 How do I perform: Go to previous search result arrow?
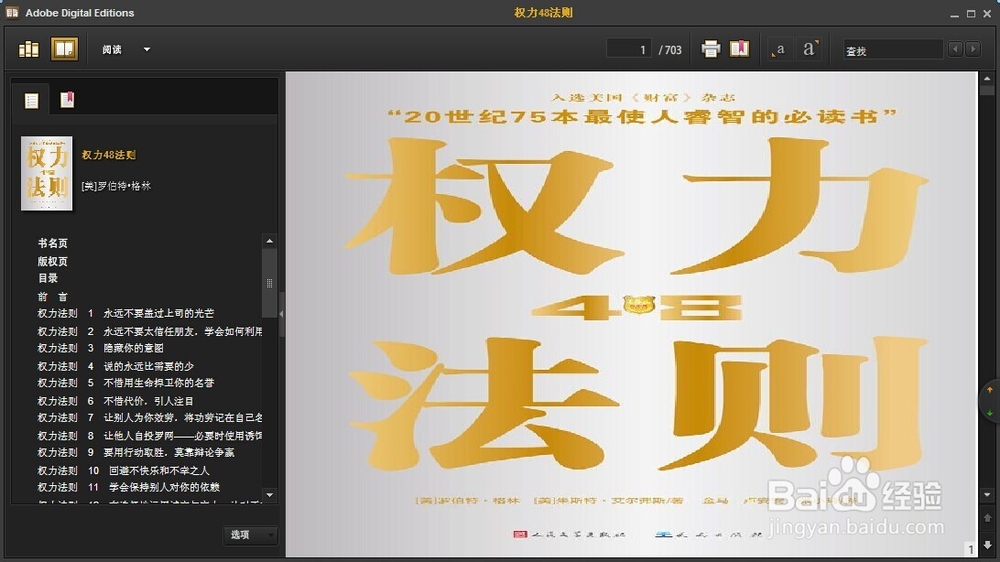coord(955,49)
